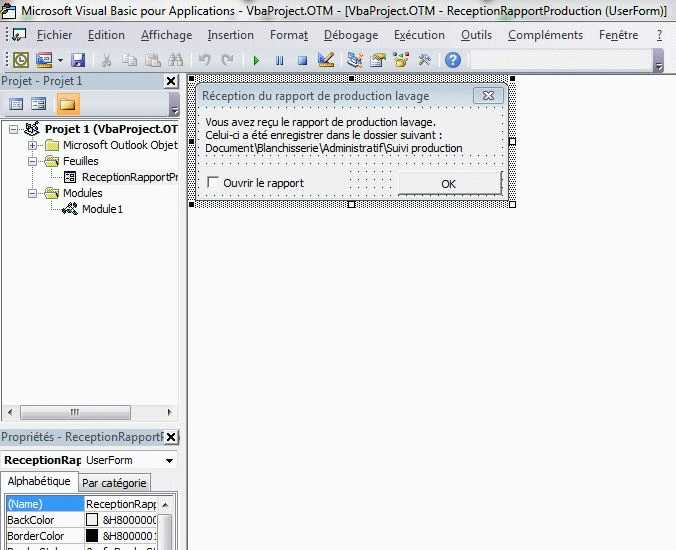Toggle Folders icon in Project panel

click(x=67, y=104)
